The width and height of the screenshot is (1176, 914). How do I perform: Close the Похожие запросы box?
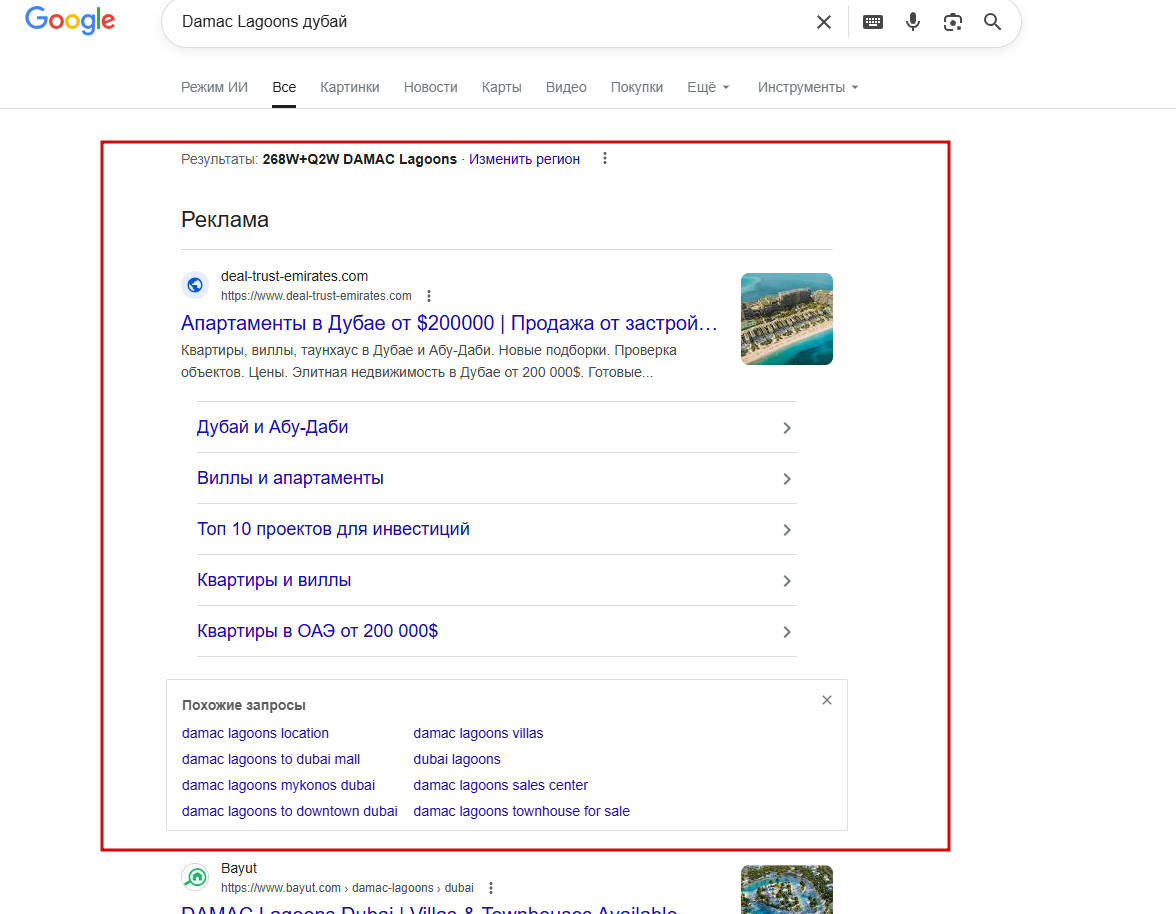coord(826,700)
